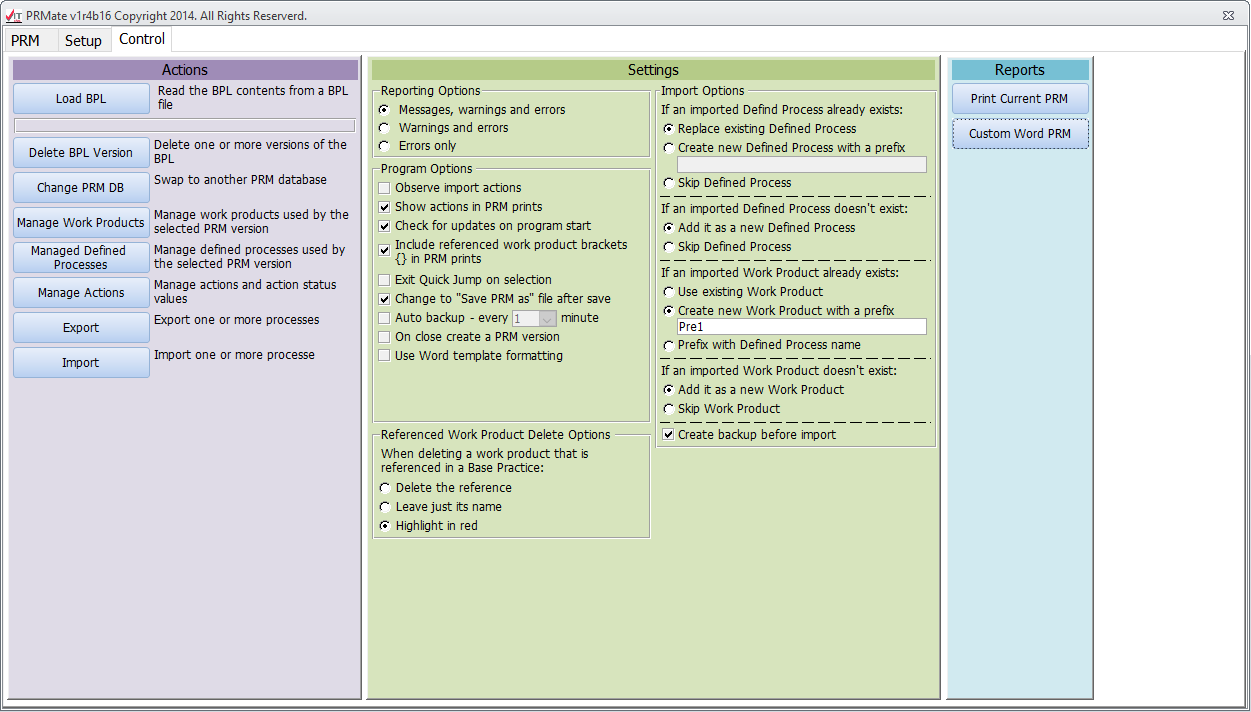Click the Defined Process prefix text field
This screenshot has width=1251, height=712.
[x=802, y=165]
